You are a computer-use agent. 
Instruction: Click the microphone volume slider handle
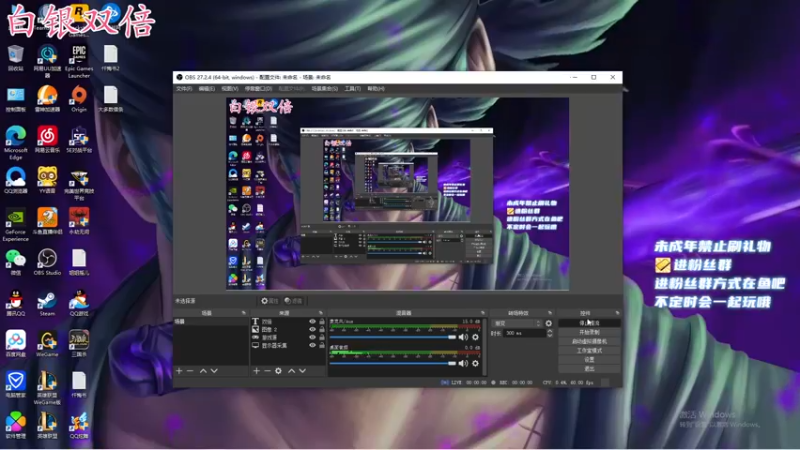452,337
